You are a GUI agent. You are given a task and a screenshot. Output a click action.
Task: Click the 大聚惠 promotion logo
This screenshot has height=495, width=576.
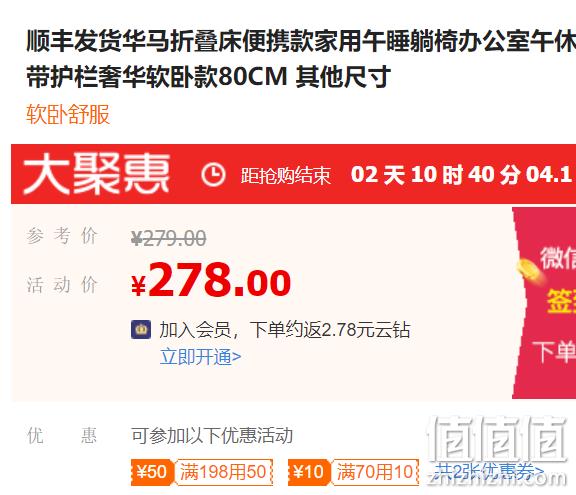click(x=96, y=174)
